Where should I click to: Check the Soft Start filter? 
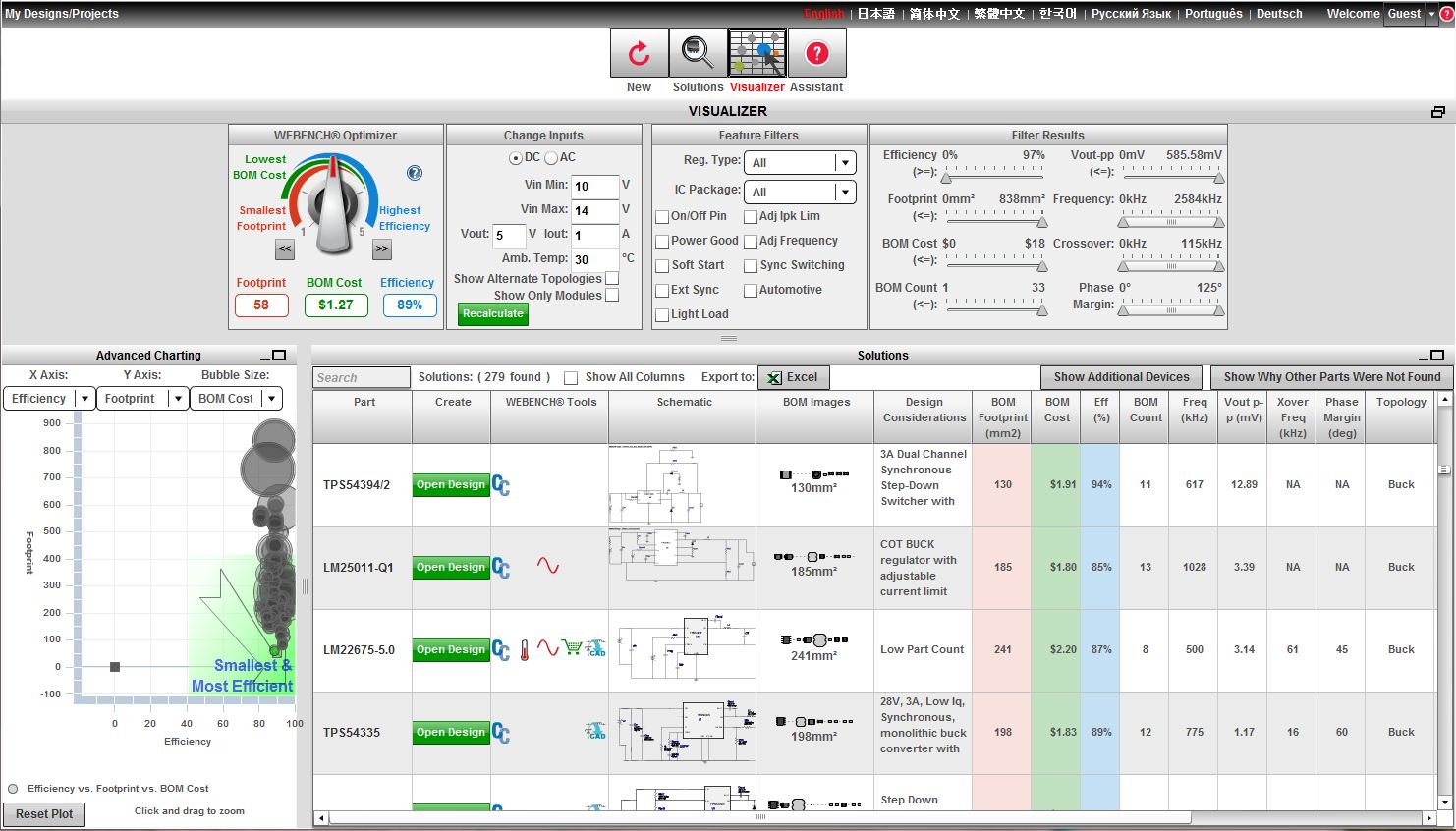(x=662, y=266)
